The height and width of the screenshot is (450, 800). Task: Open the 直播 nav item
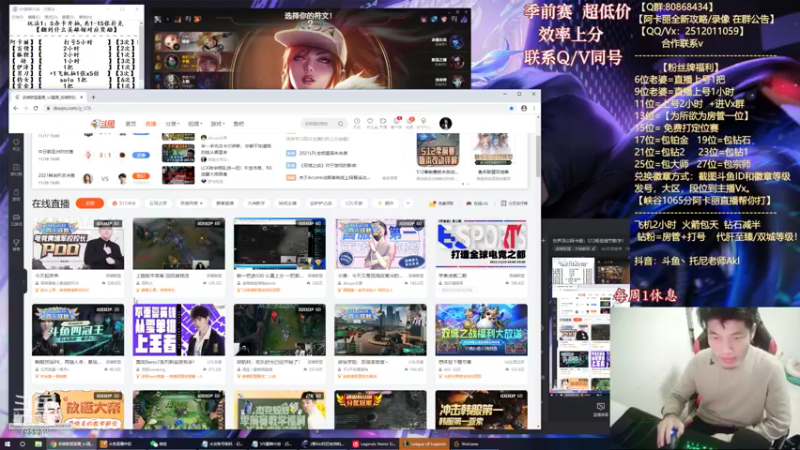click(x=151, y=123)
